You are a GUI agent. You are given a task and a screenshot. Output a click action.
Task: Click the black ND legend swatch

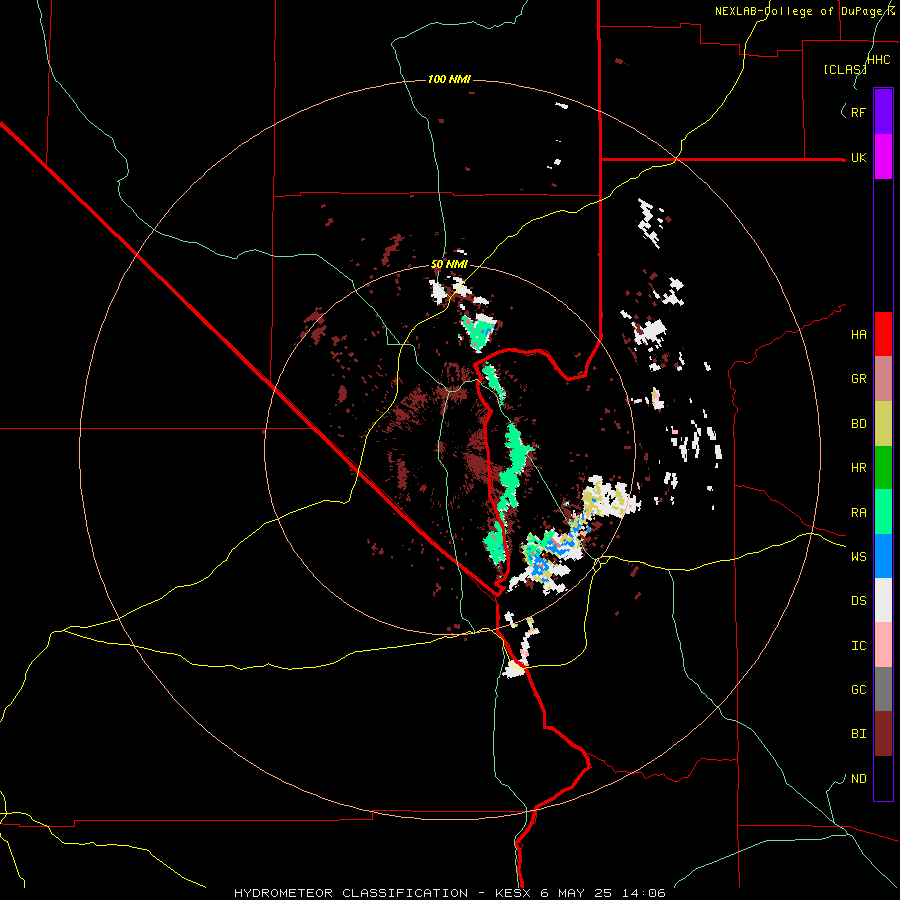click(x=883, y=778)
